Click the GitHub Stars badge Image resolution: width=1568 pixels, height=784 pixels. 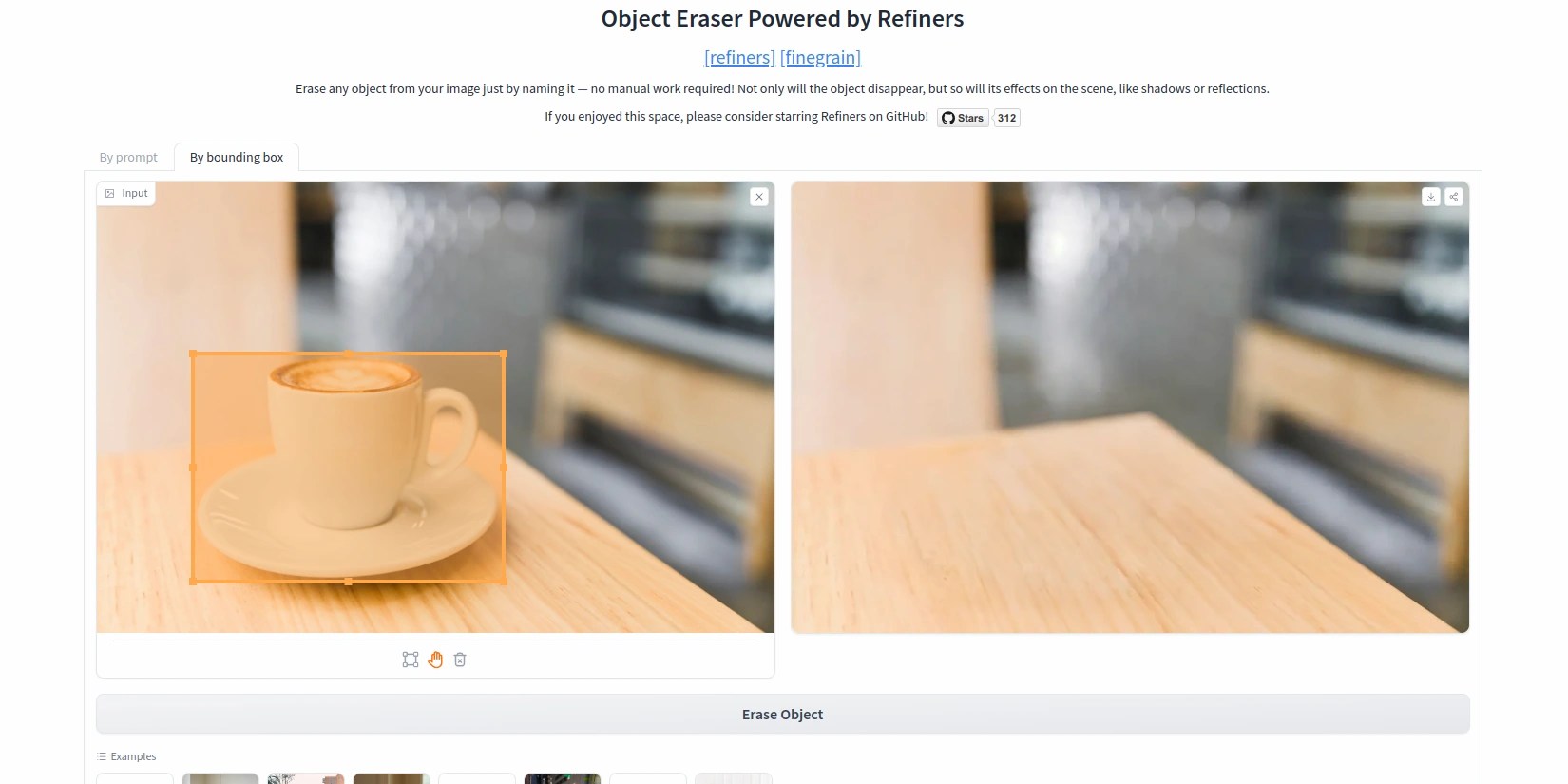pyautogui.click(x=963, y=118)
